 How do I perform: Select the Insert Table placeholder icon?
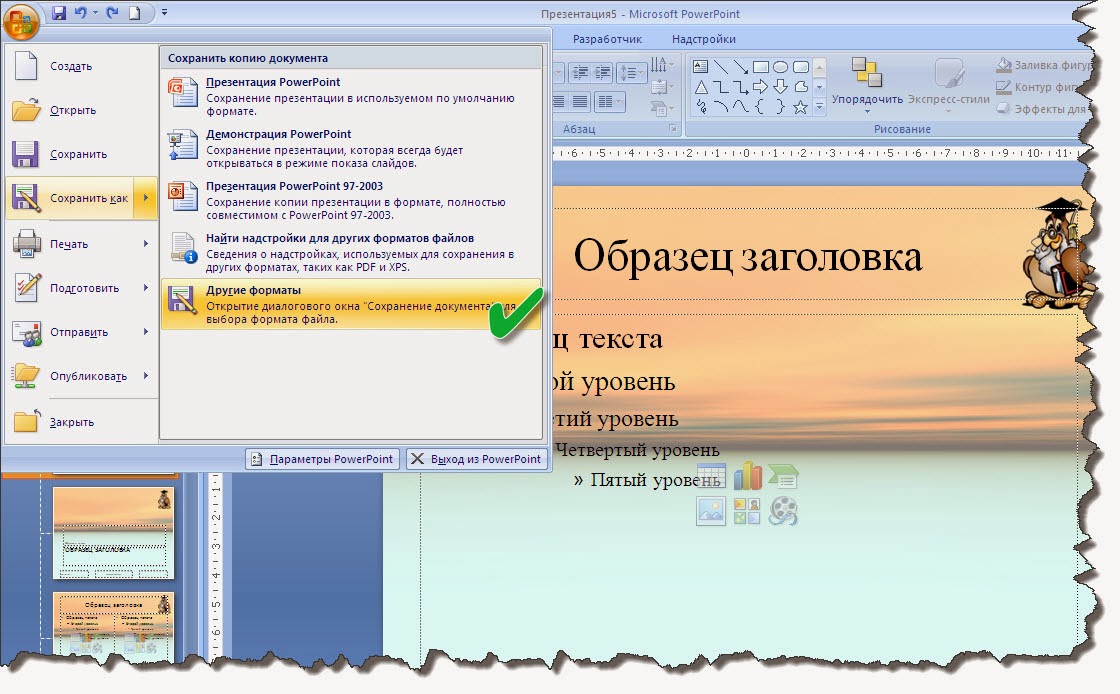711,476
